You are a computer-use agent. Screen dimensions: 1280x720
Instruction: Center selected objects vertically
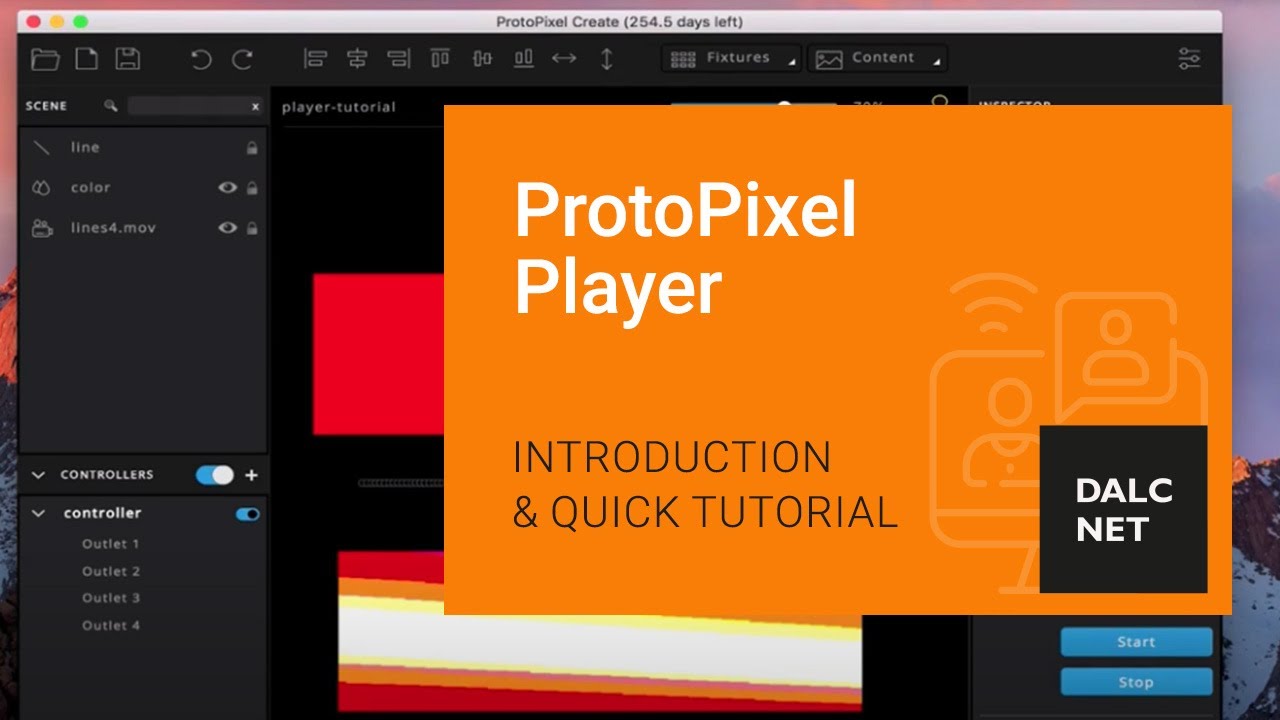click(482, 58)
